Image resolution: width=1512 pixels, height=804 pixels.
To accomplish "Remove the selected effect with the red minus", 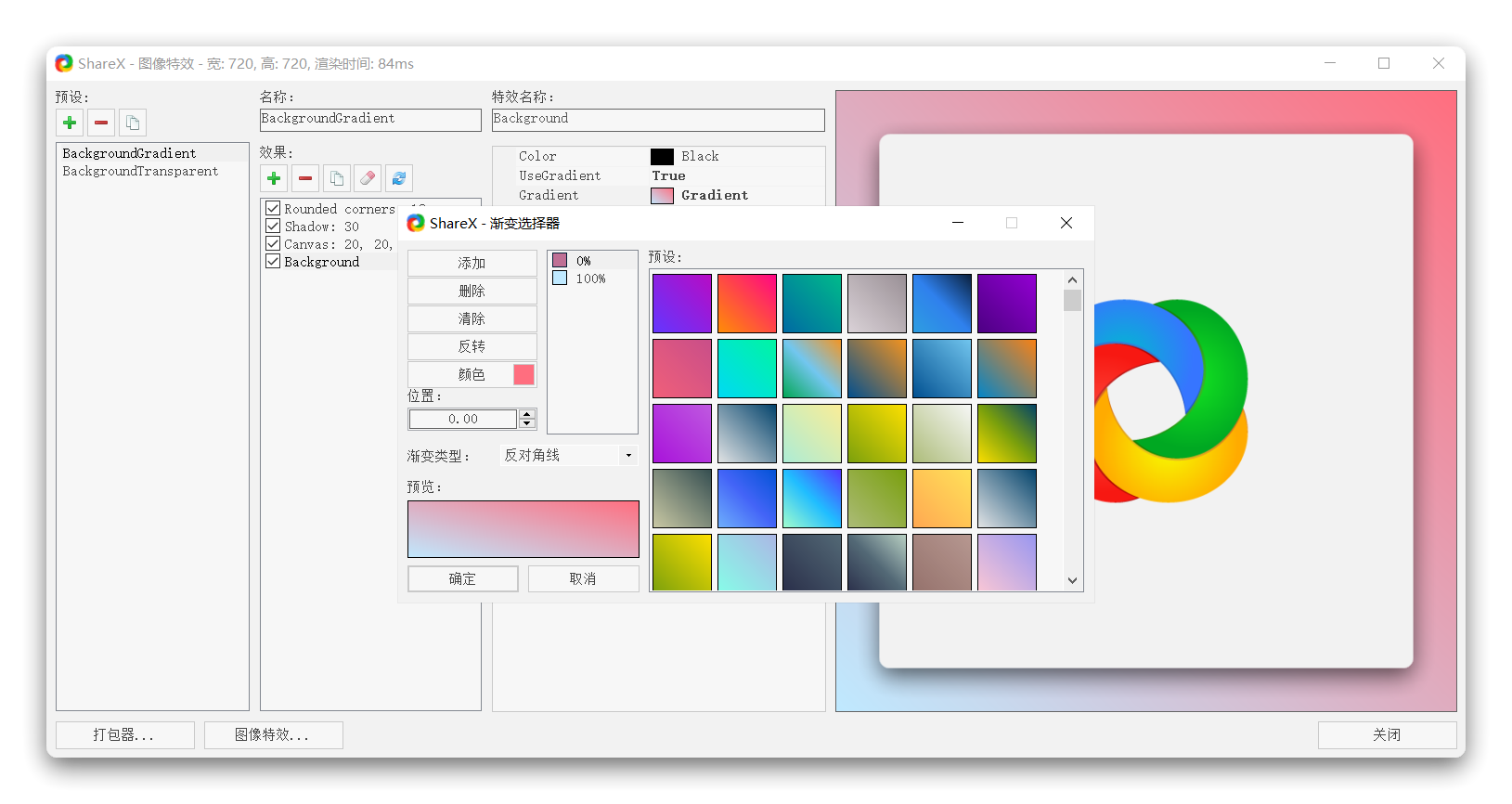I will pos(305,178).
